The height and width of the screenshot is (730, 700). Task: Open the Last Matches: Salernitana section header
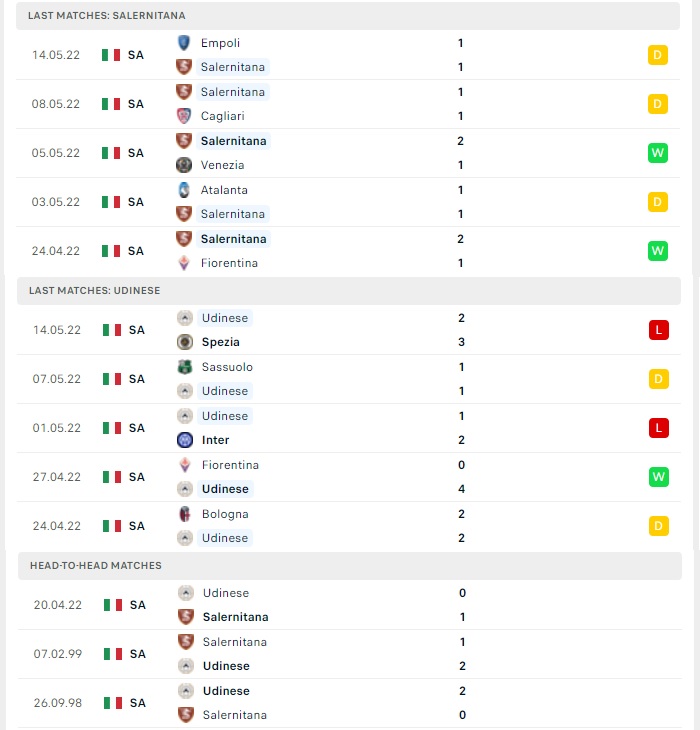pyautogui.click(x=348, y=16)
